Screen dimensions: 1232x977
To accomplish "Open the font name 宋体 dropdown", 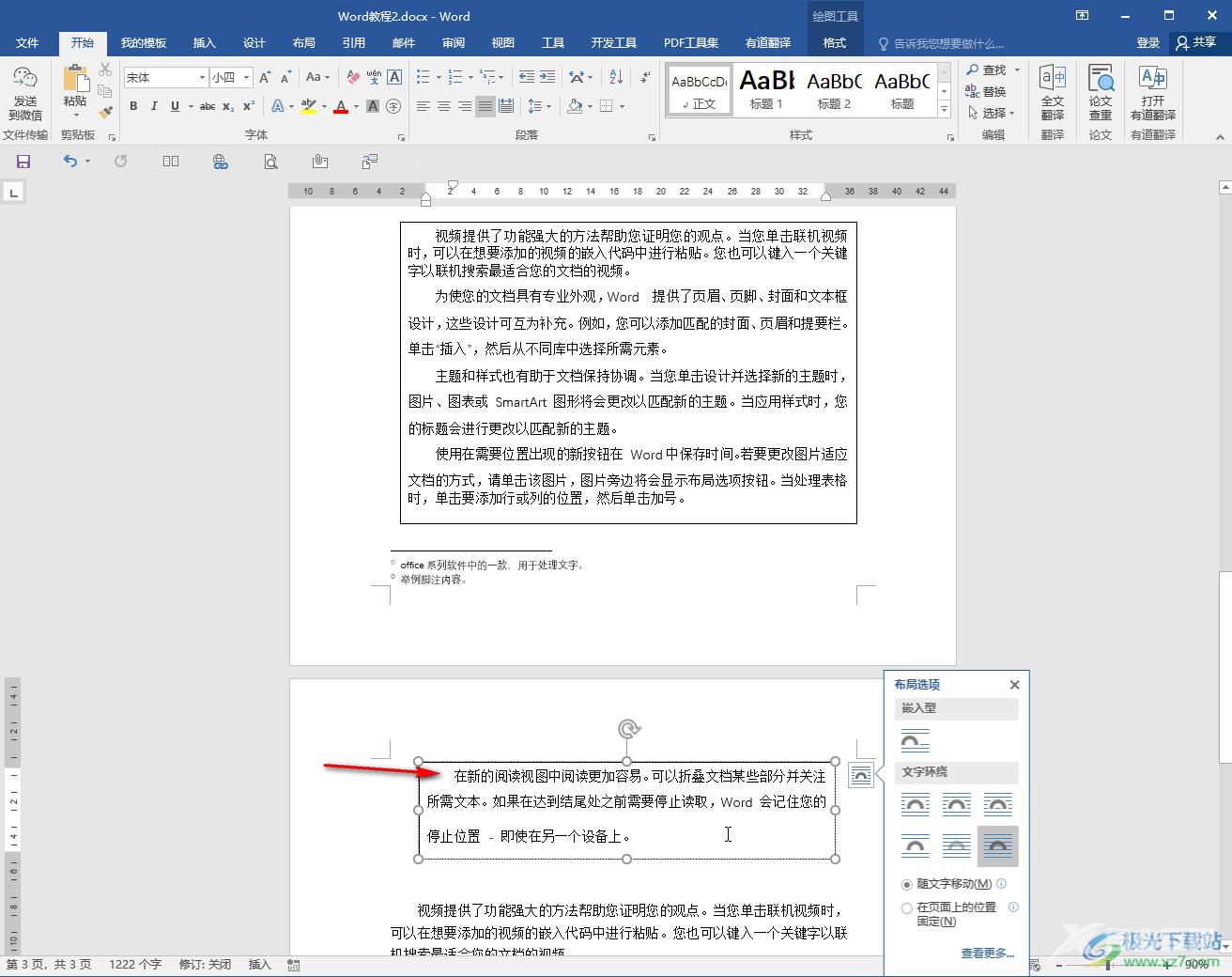I will click(202, 78).
